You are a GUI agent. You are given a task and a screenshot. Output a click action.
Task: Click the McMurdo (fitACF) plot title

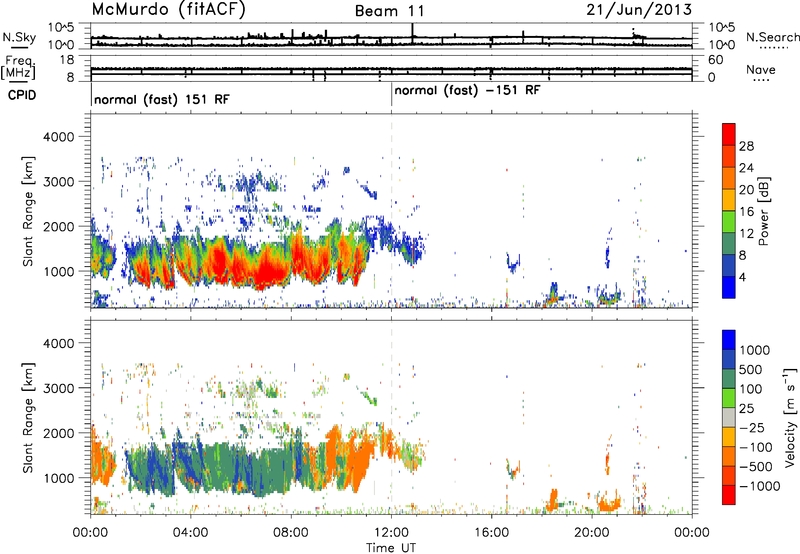coord(168,10)
